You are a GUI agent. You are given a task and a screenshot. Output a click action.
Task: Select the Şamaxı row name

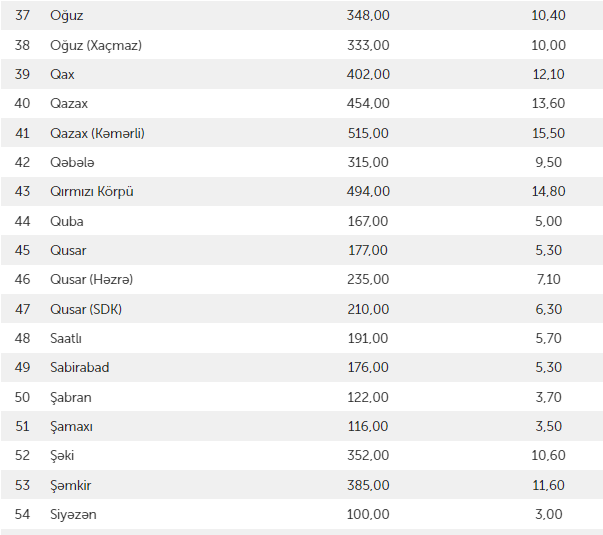[71, 426]
